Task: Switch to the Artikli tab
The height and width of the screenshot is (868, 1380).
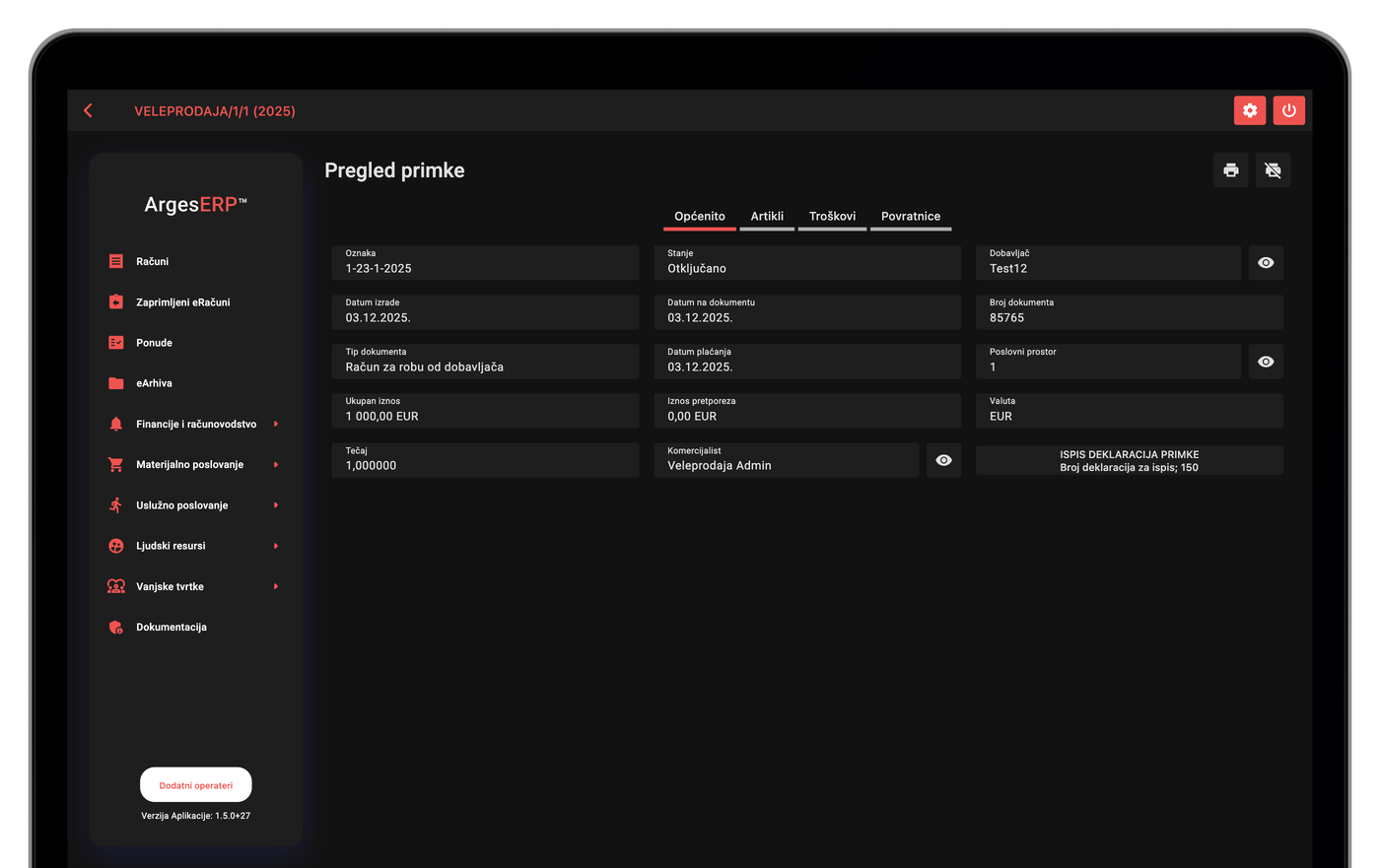Action: click(767, 217)
